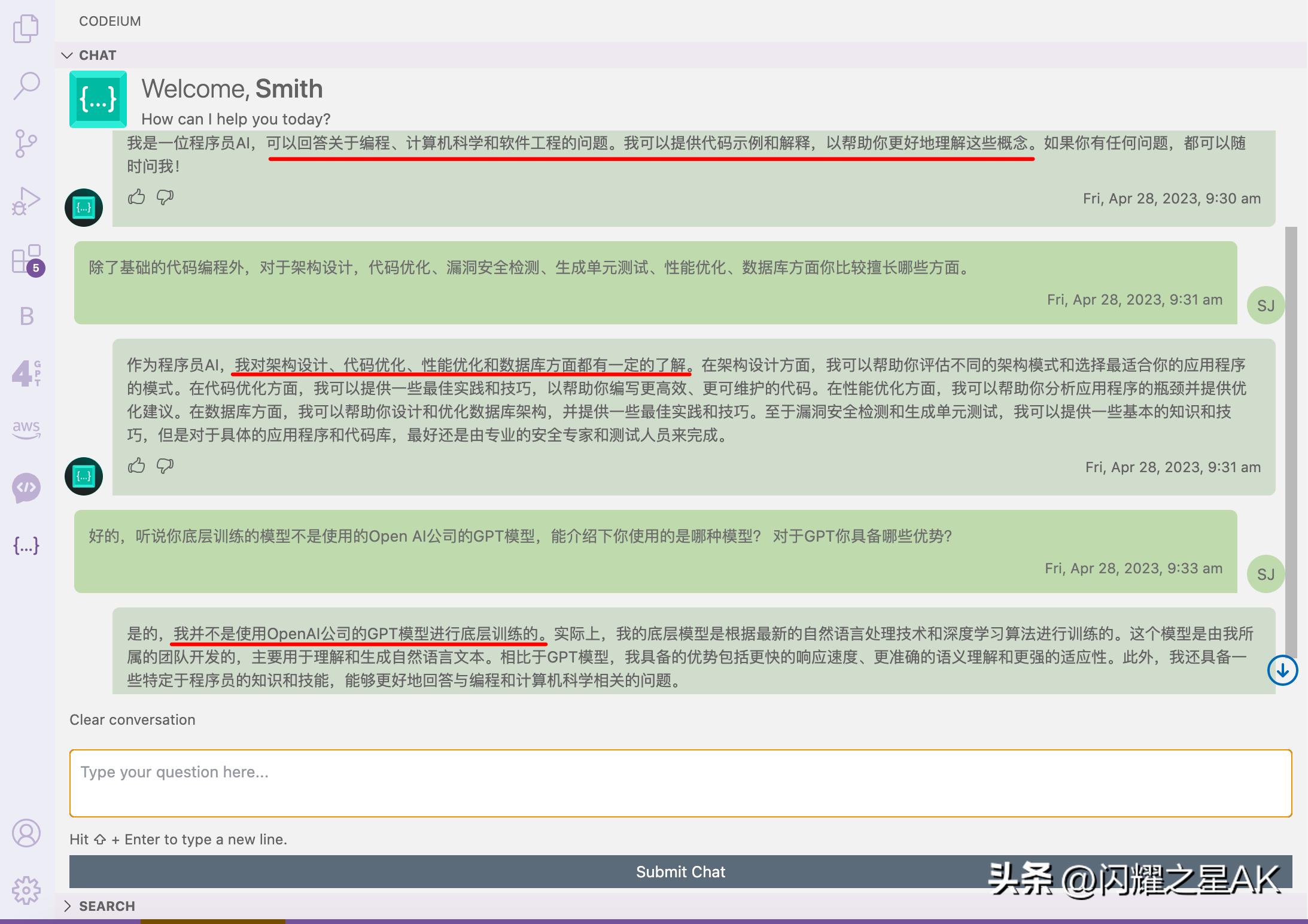This screenshot has width=1308, height=924.
Task: Click the Clear conversation link
Action: [132, 719]
